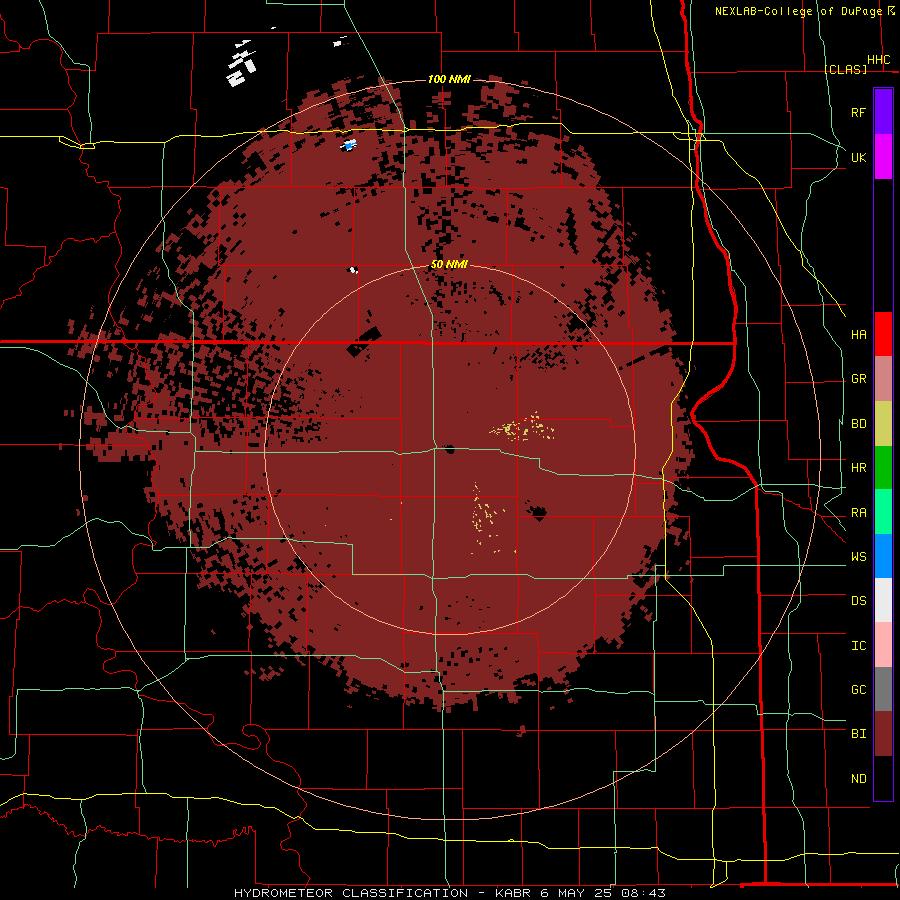
Task: Click the [CLAS] units label
Action: click(x=845, y=69)
